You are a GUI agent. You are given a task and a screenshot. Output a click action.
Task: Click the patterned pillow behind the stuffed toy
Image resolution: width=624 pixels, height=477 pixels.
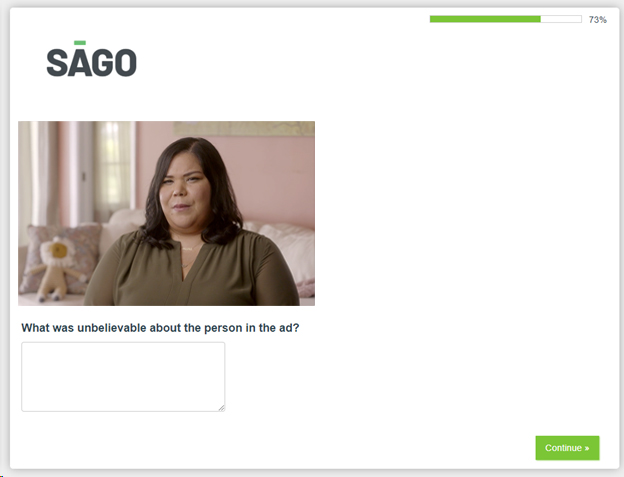(x=64, y=255)
